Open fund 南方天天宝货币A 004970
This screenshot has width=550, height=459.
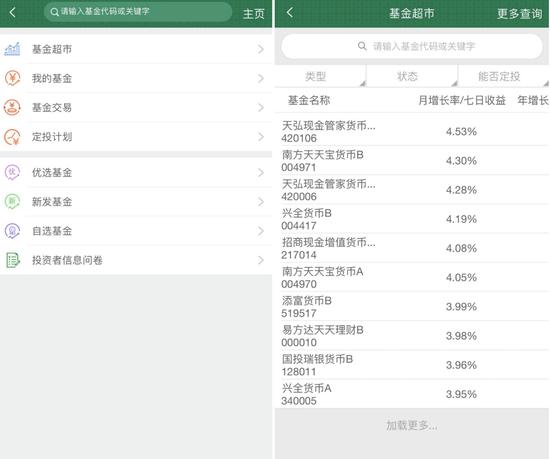[412, 277]
